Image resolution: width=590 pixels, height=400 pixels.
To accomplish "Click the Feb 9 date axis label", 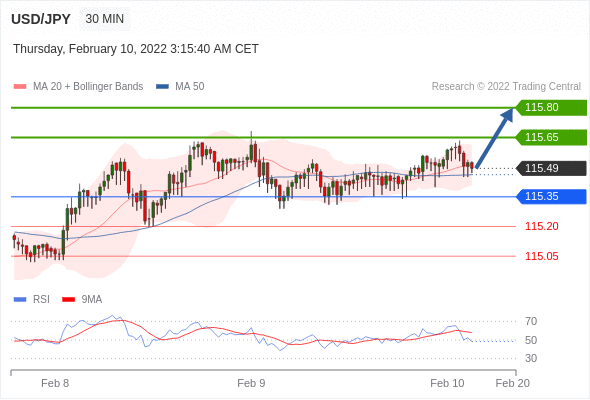I will click(x=251, y=383).
